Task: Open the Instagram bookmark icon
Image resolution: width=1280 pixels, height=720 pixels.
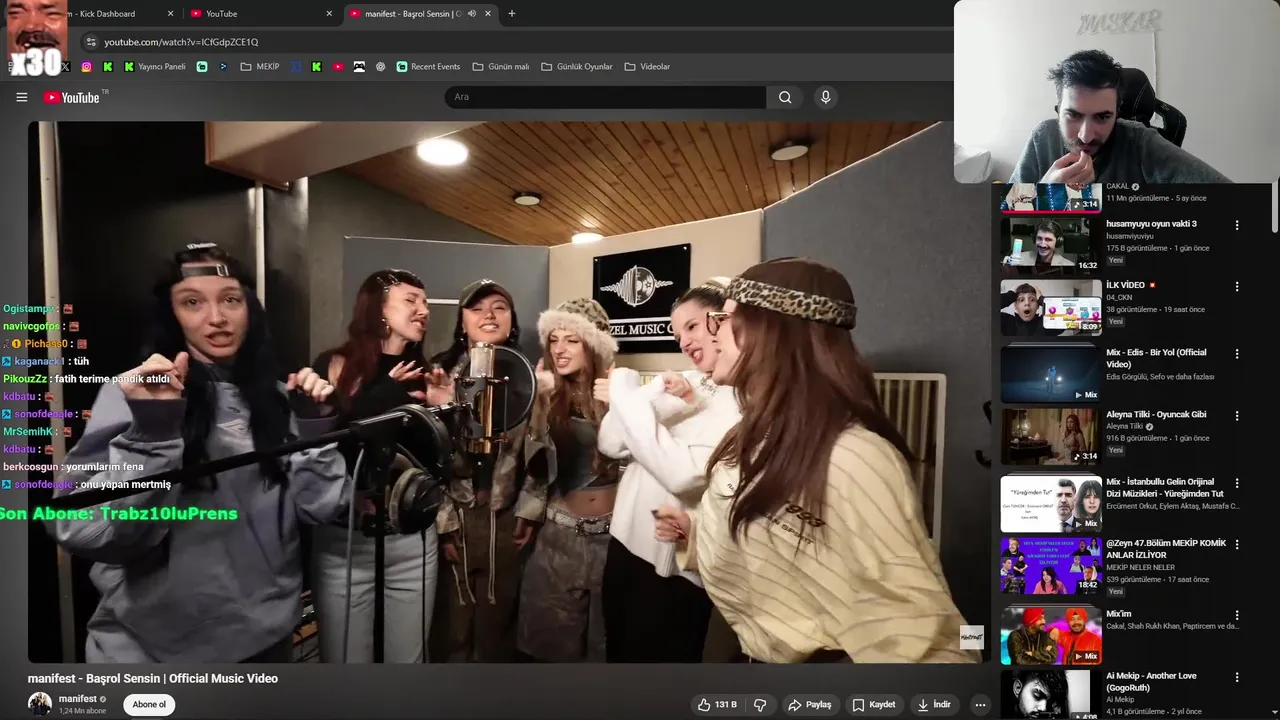Action: pos(86,67)
